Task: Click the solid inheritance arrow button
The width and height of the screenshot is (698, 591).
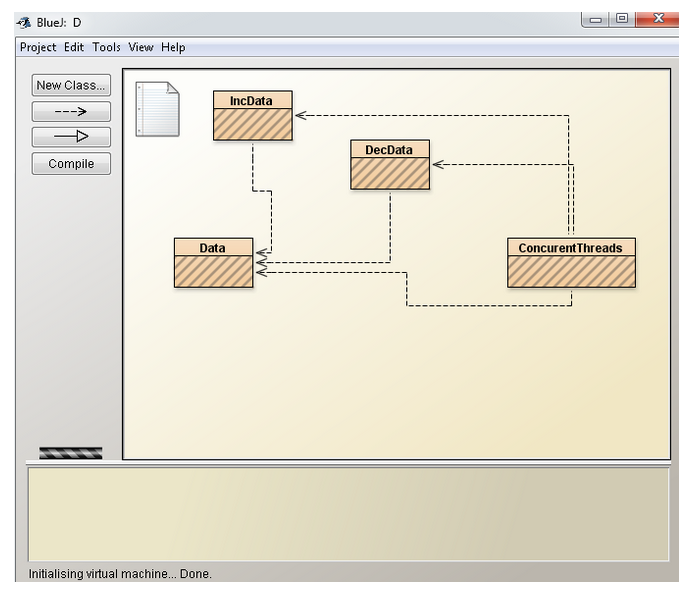Action: click(x=71, y=137)
